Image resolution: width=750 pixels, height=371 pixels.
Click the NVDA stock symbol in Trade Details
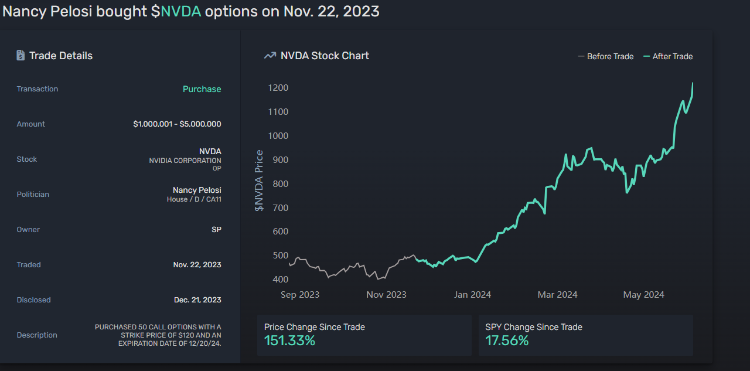210,151
